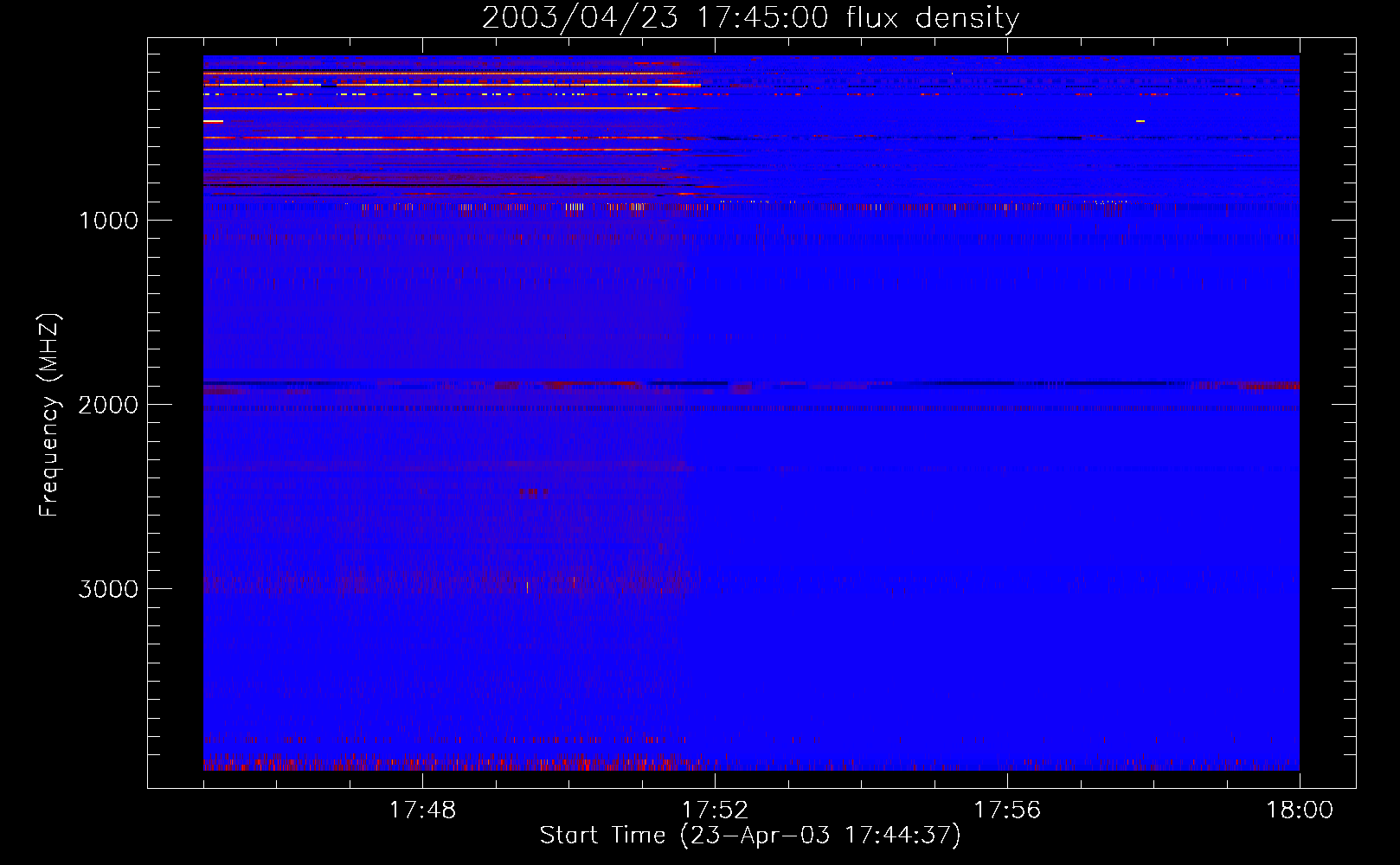Screen dimensions: 1400x865
Task: Click the 18:00 time tick label
Action: coord(1300,811)
